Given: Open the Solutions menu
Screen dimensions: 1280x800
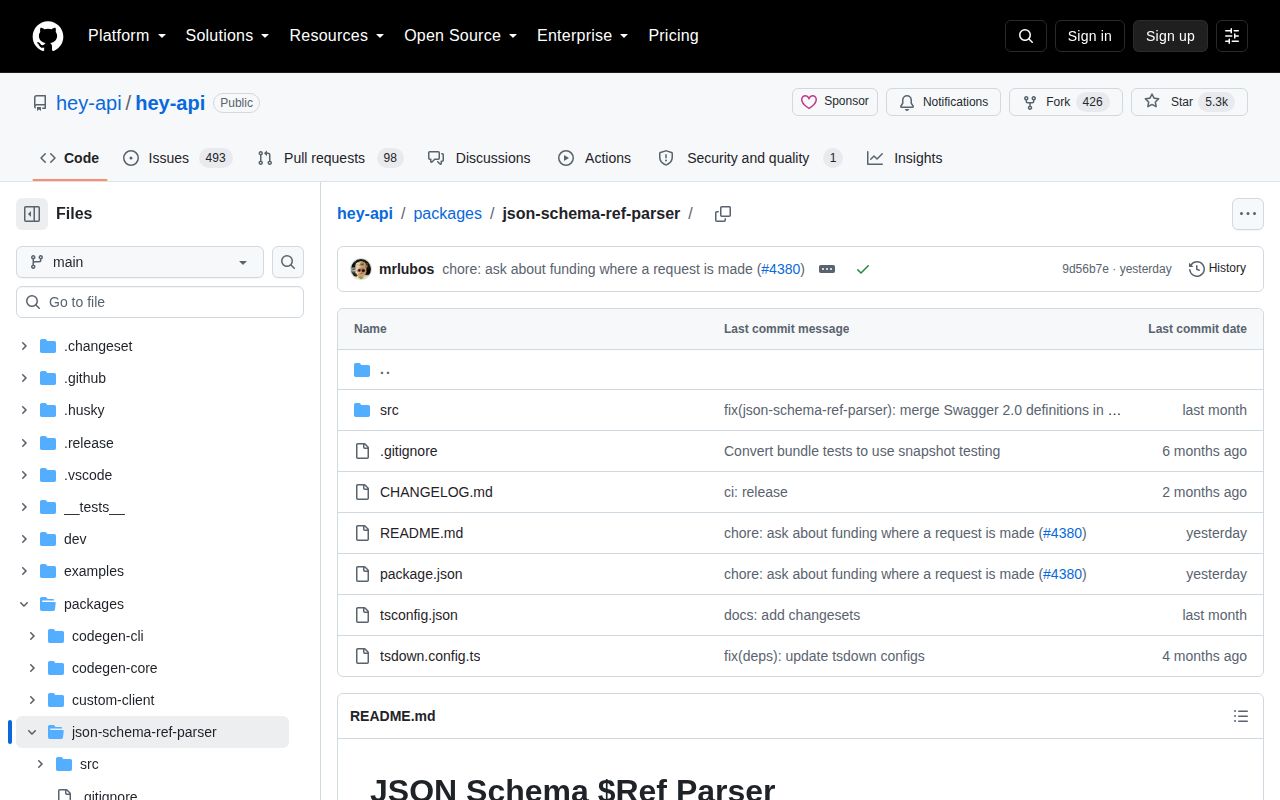Looking at the screenshot, I should [x=228, y=36].
